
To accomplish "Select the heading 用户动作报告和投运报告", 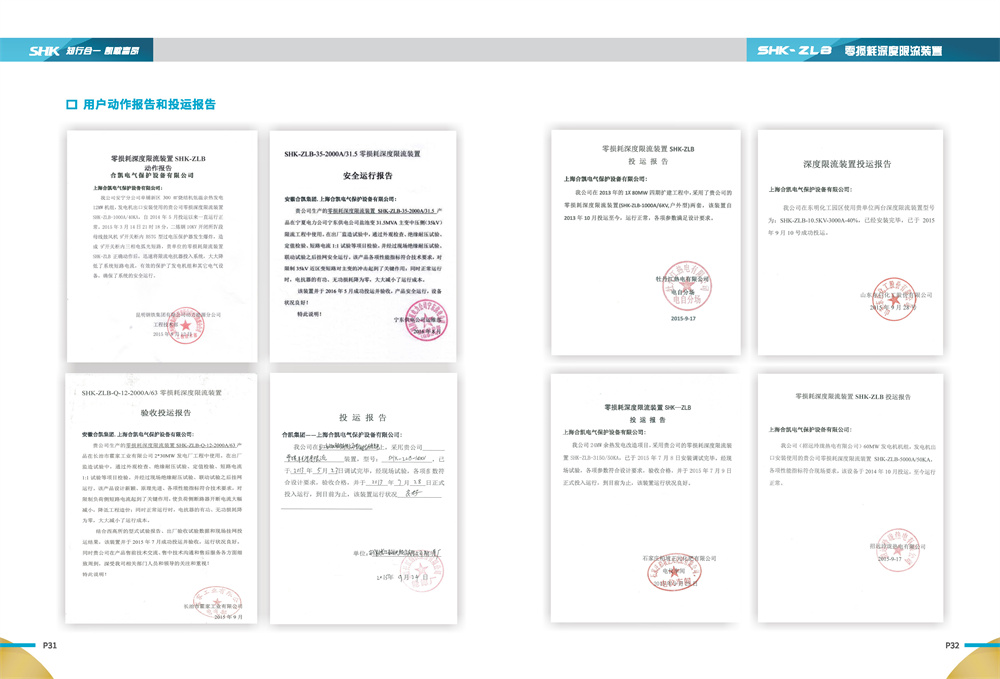I will pos(149,105).
